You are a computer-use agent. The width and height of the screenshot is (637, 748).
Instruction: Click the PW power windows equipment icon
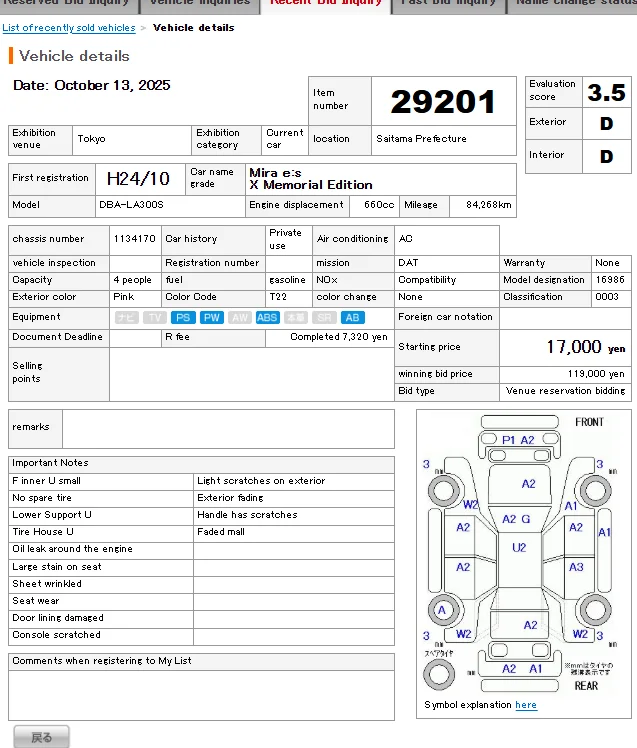click(211, 317)
